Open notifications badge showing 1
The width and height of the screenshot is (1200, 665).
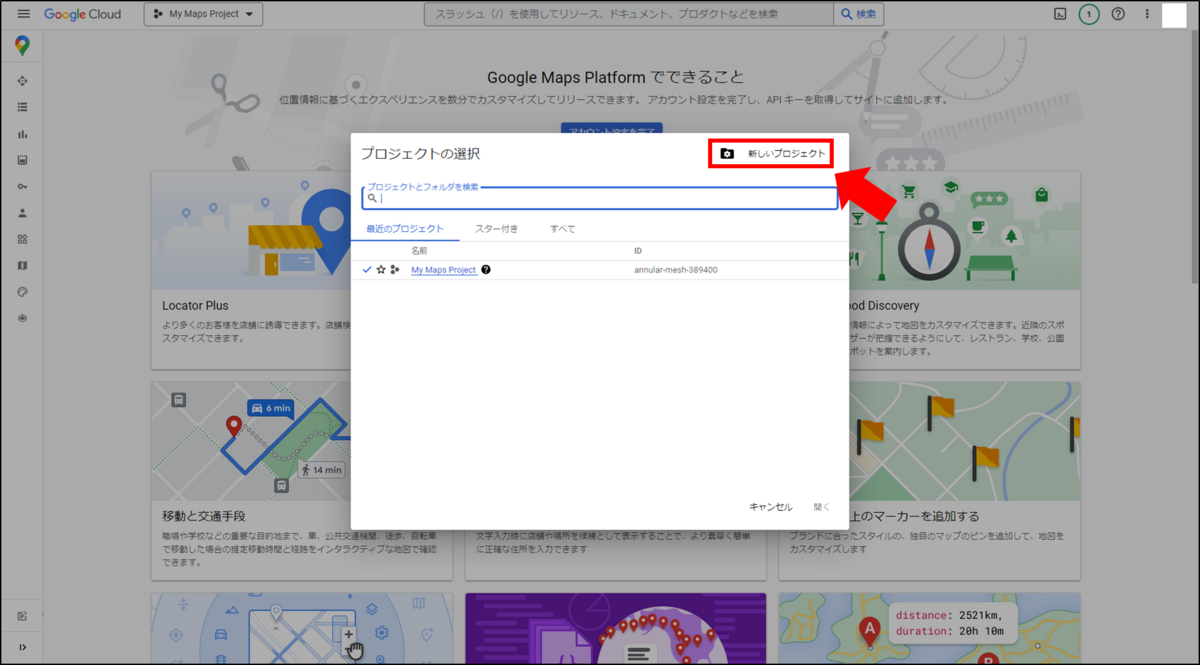[1089, 14]
